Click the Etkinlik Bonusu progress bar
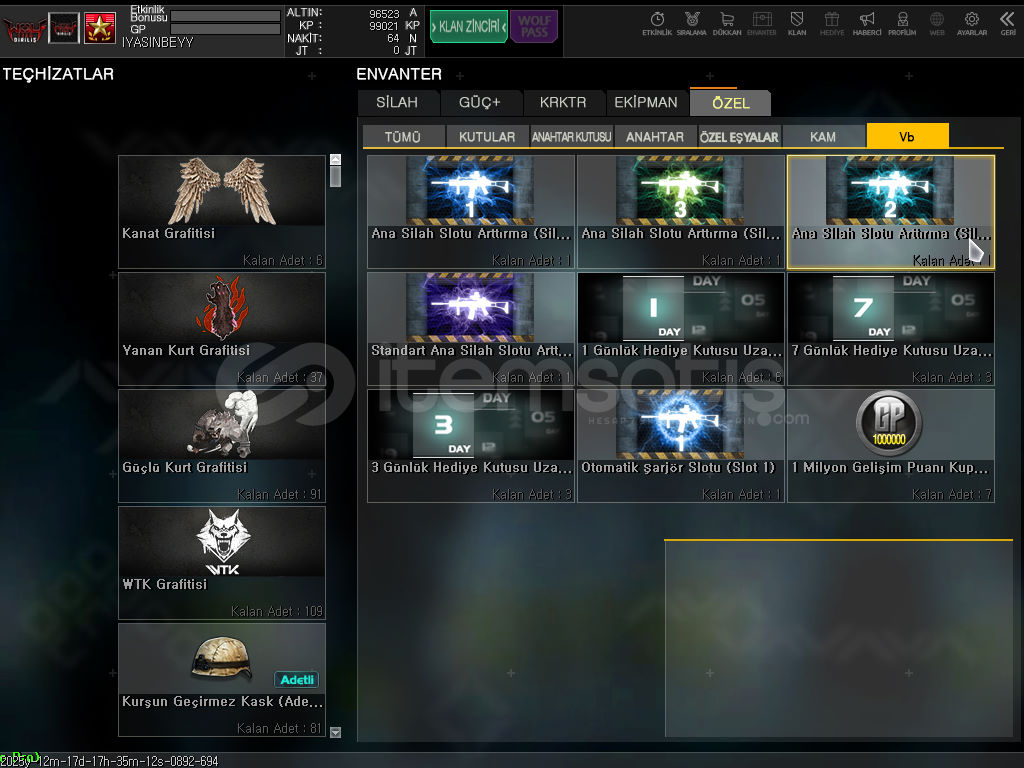The image size is (1024, 768). point(225,16)
